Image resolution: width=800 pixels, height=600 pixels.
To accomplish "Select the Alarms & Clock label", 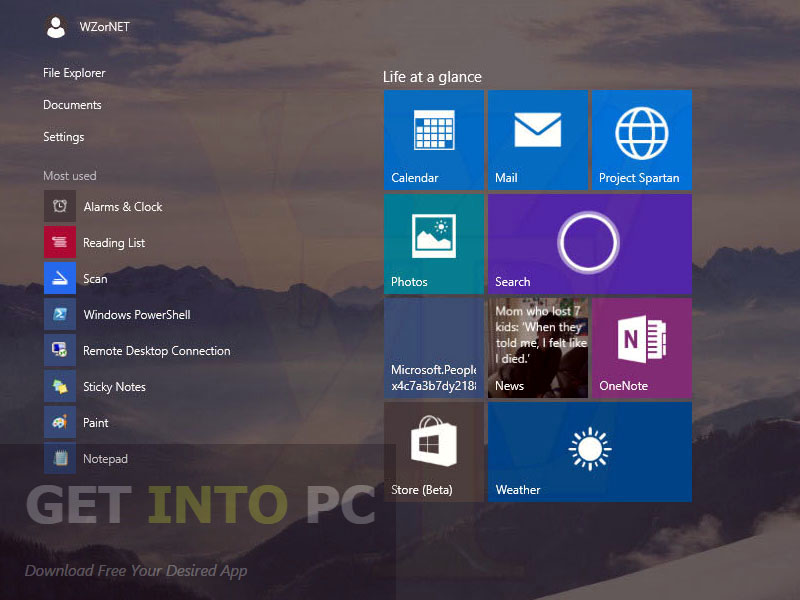I will tap(122, 207).
